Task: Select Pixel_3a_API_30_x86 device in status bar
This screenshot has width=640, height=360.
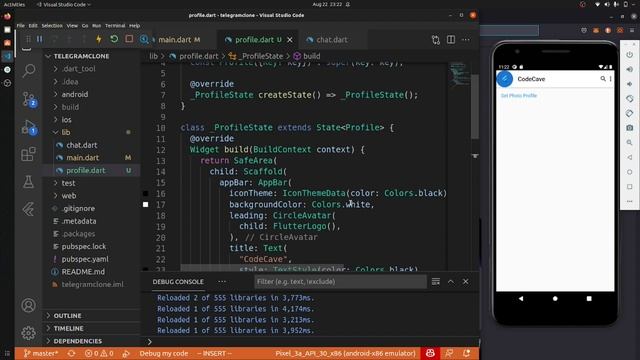Action: (345, 353)
